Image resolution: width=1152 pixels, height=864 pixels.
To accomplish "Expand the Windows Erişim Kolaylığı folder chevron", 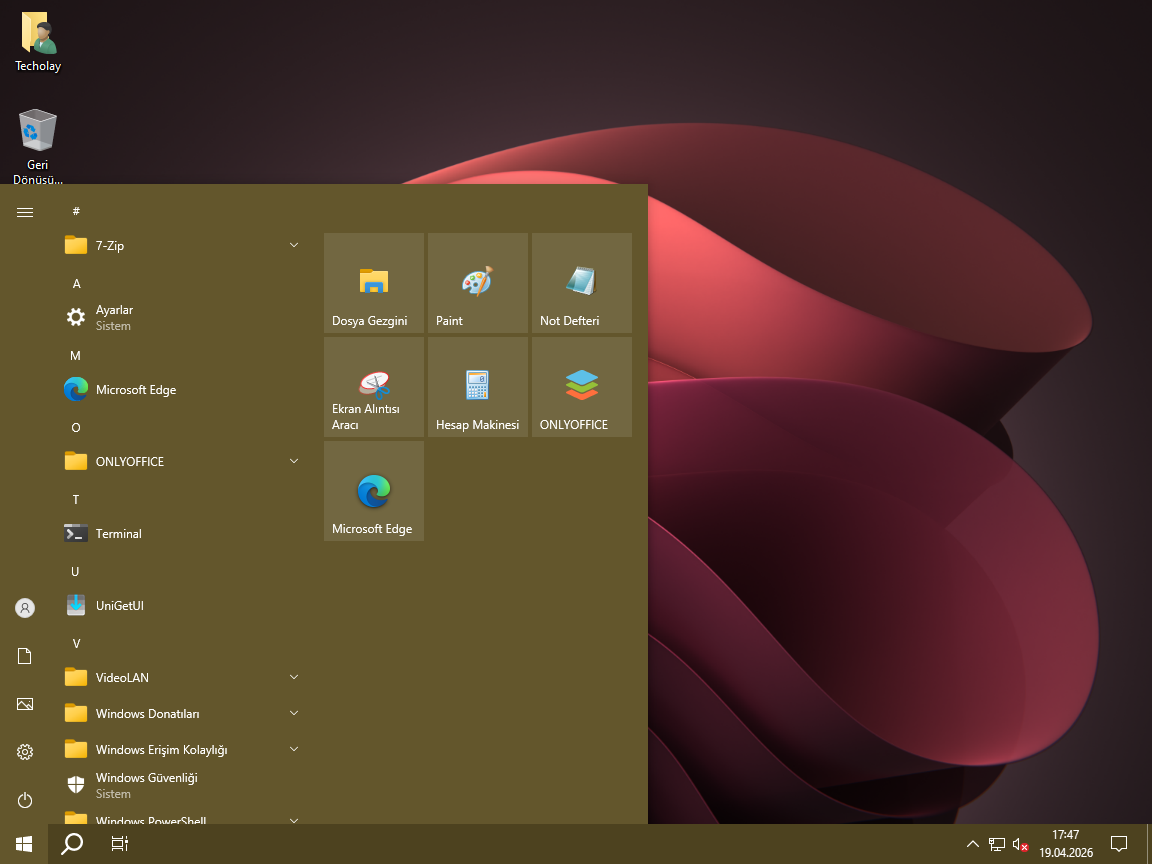I will [x=294, y=749].
